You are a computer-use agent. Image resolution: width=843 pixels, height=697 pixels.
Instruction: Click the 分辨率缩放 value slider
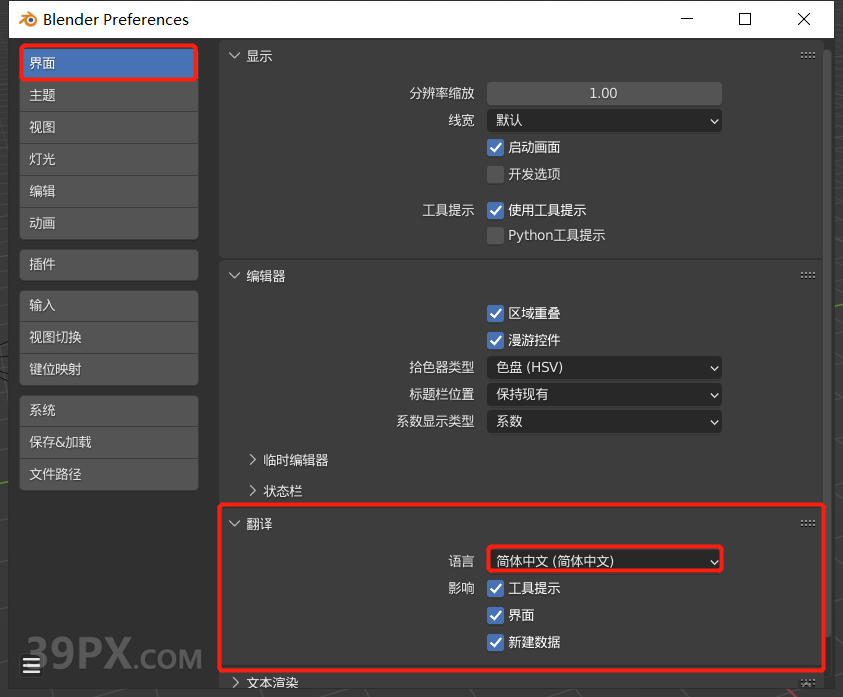click(x=604, y=93)
